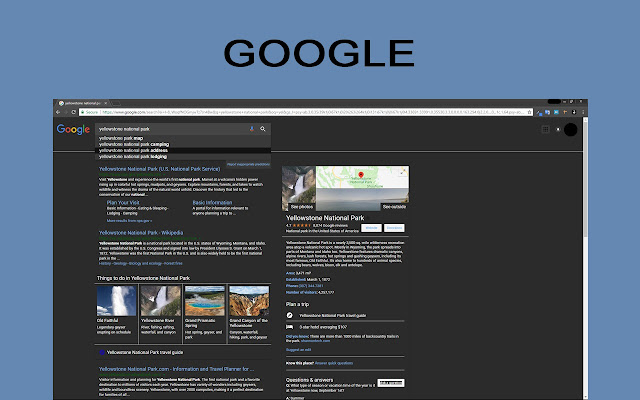Click the Google logo
The height and width of the screenshot is (400, 640).
pyautogui.click(x=73, y=129)
